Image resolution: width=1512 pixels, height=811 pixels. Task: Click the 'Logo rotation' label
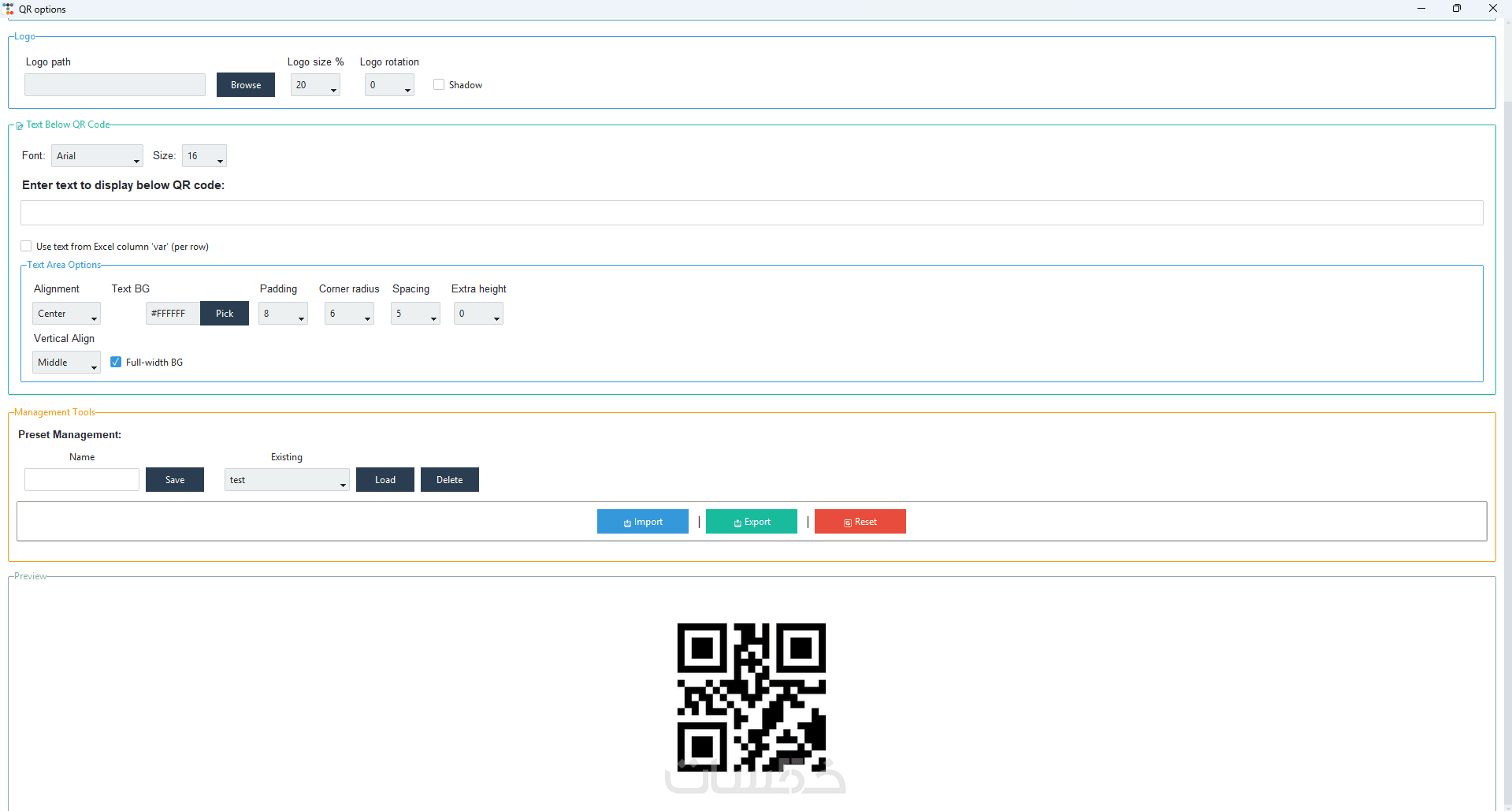pos(389,62)
